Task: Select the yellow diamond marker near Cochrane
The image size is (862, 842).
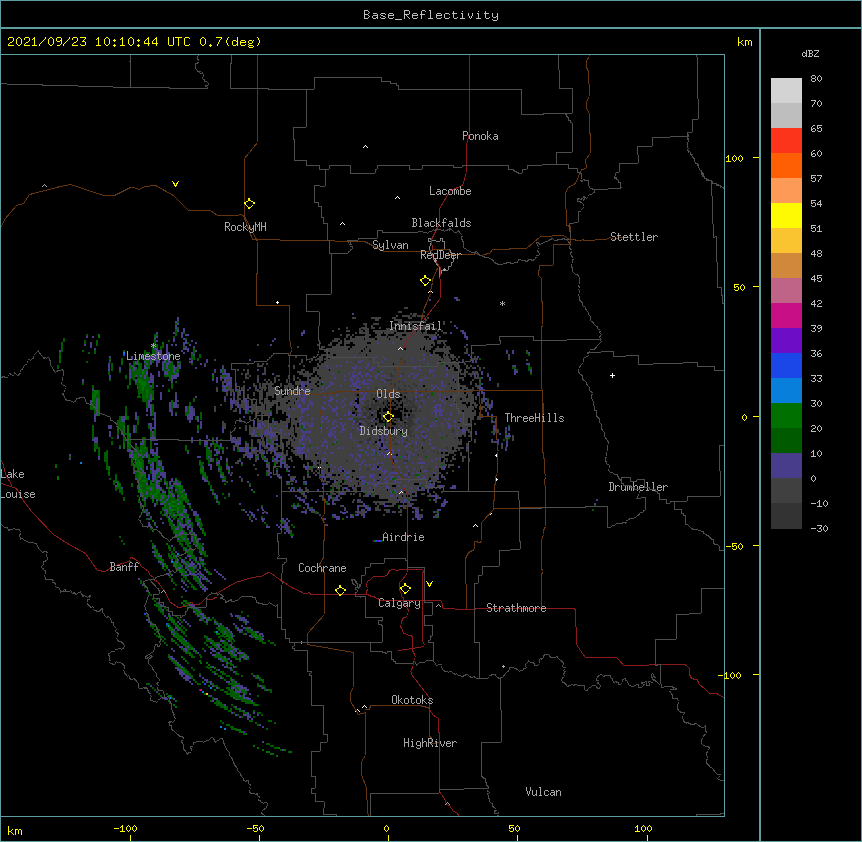Action: (340, 590)
